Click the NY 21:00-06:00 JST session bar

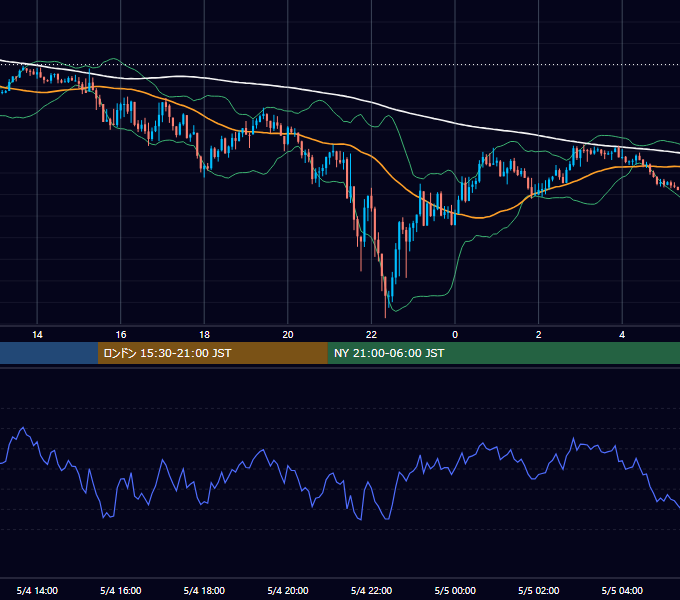(503, 353)
